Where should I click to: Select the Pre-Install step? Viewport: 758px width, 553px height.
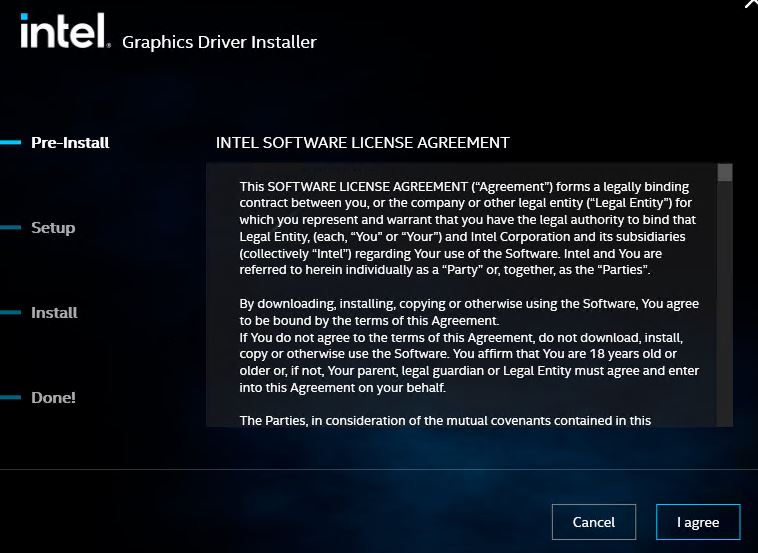[x=70, y=143]
